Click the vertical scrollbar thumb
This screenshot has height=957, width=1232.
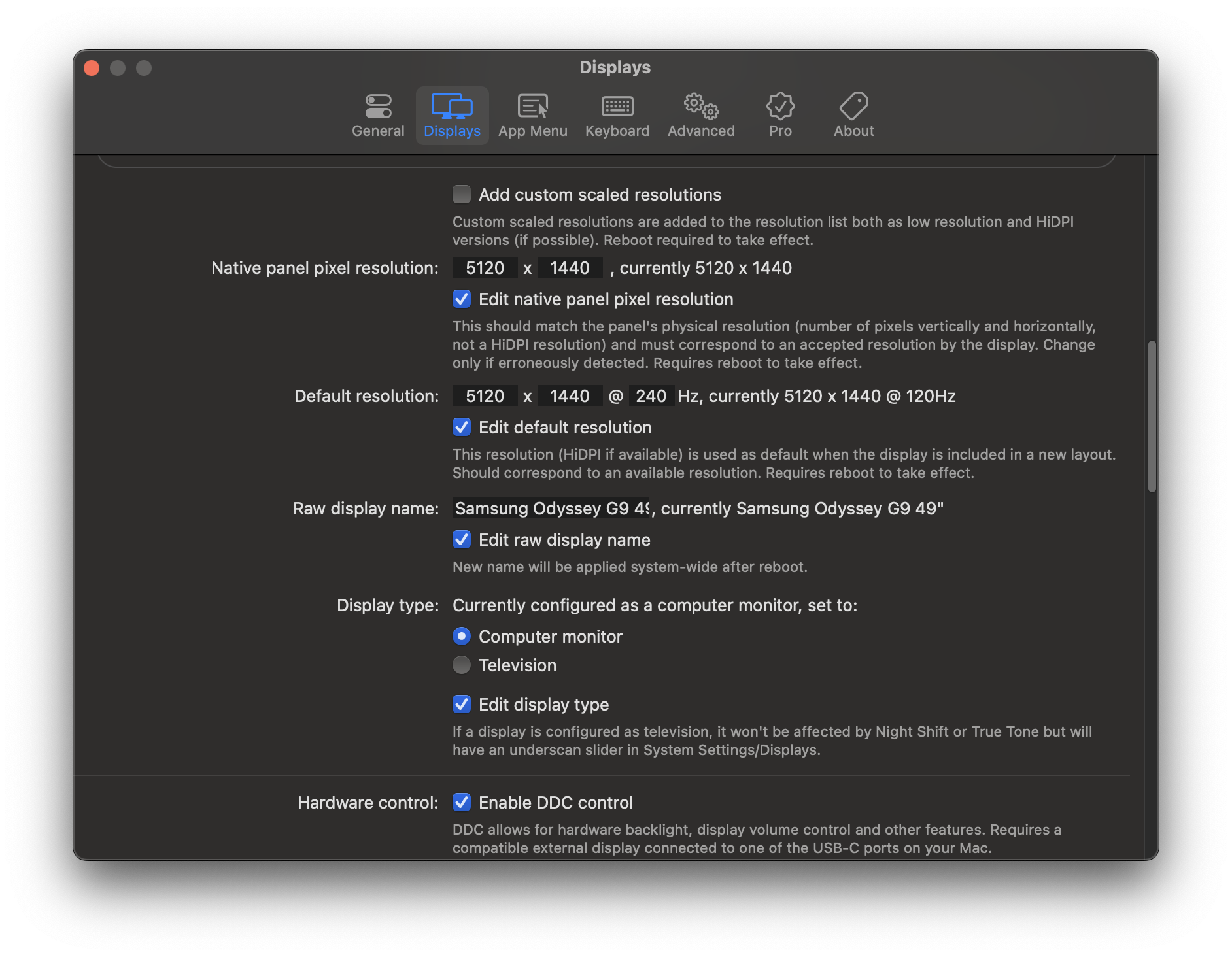(x=1152, y=416)
